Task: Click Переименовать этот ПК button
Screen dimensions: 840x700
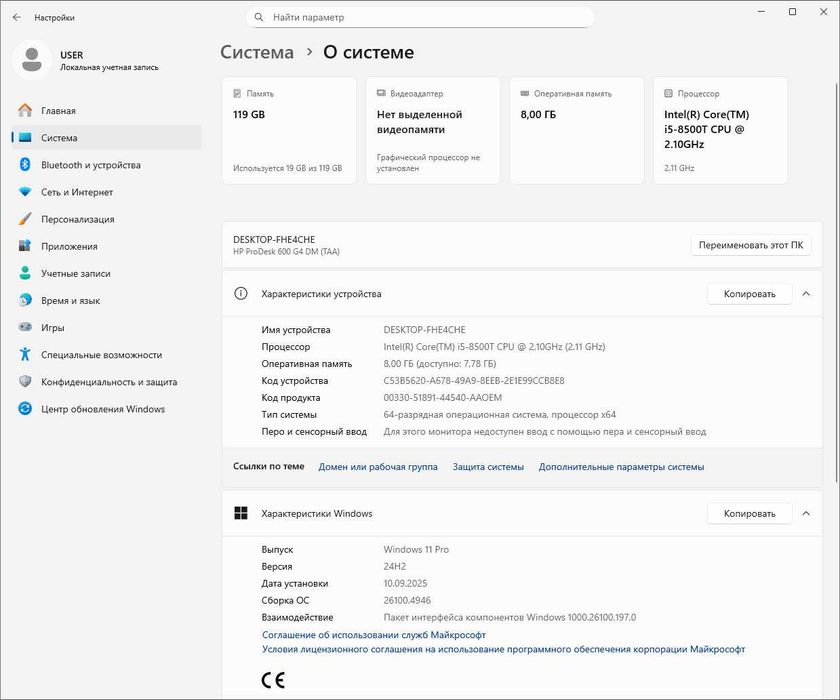Action: (x=751, y=245)
